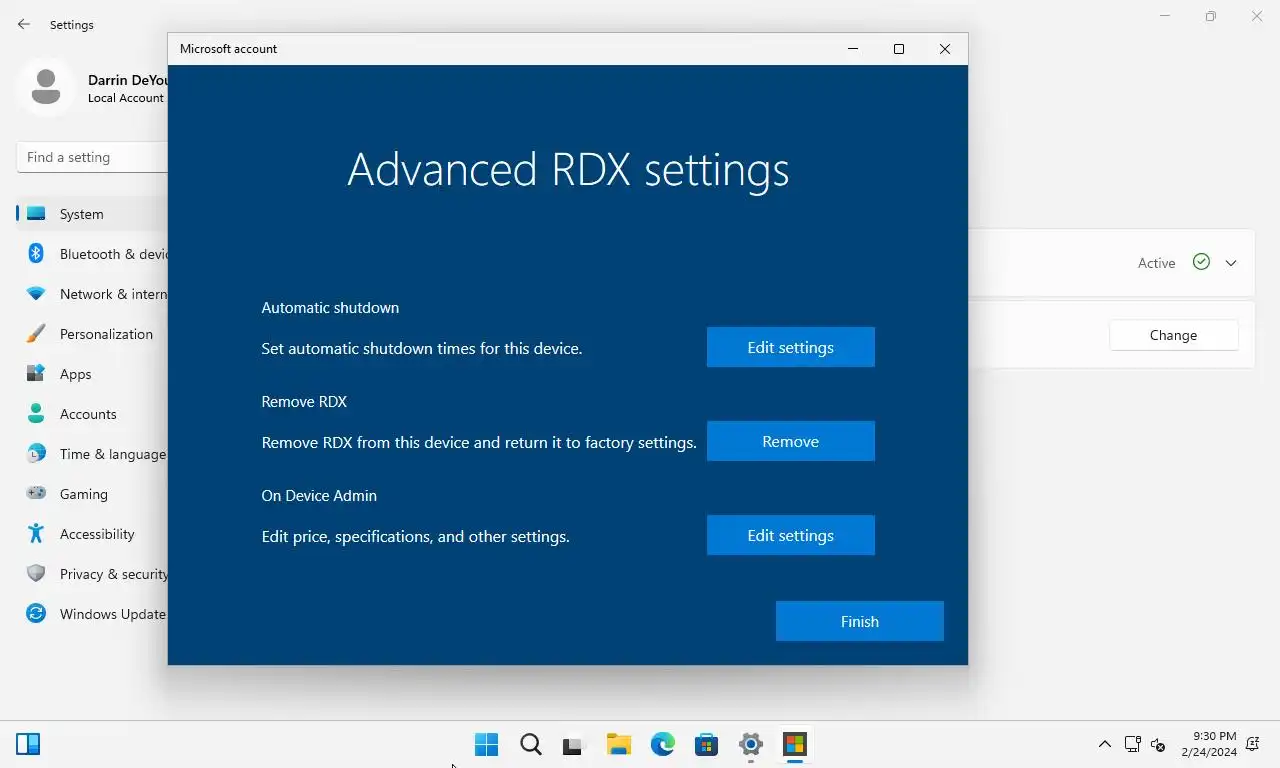This screenshot has height=768, width=1280.
Task: Focus the Find a setting search box
Action: [x=92, y=157]
